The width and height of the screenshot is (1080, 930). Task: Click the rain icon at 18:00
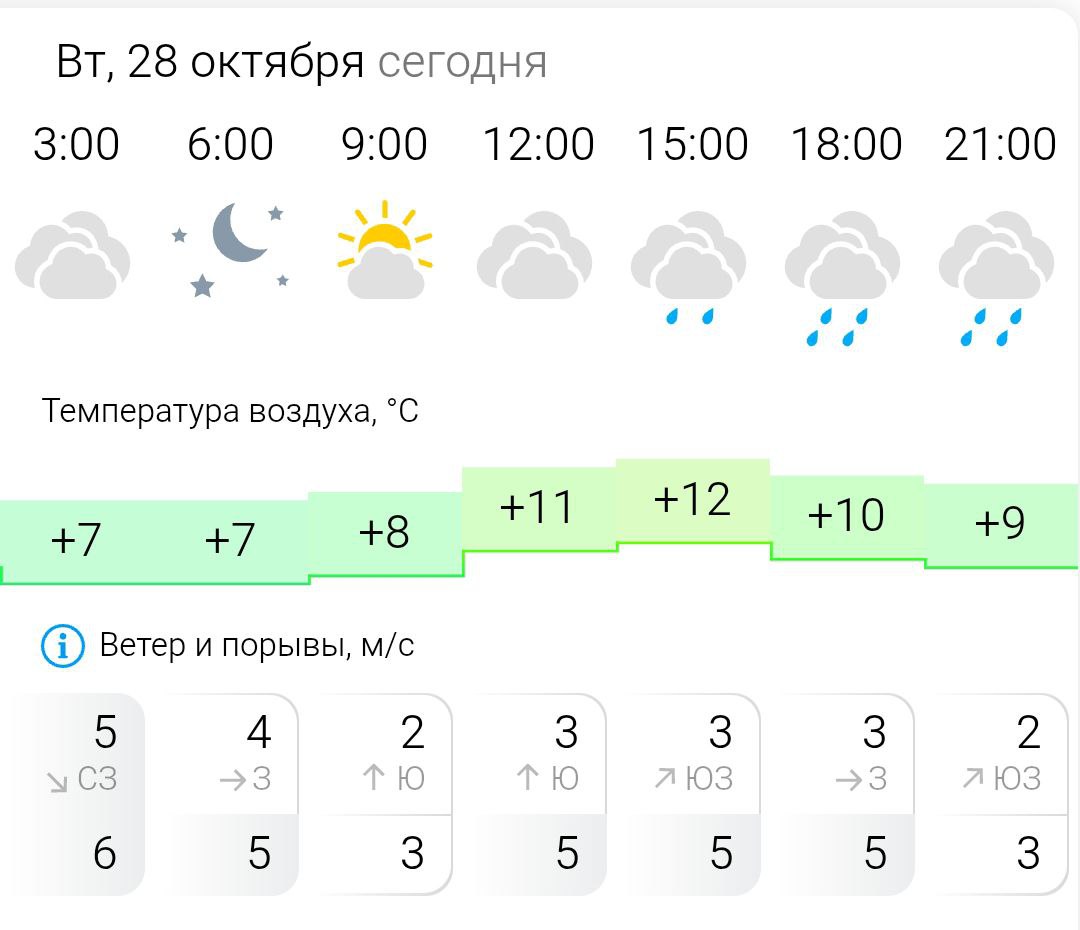[x=843, y=277]
